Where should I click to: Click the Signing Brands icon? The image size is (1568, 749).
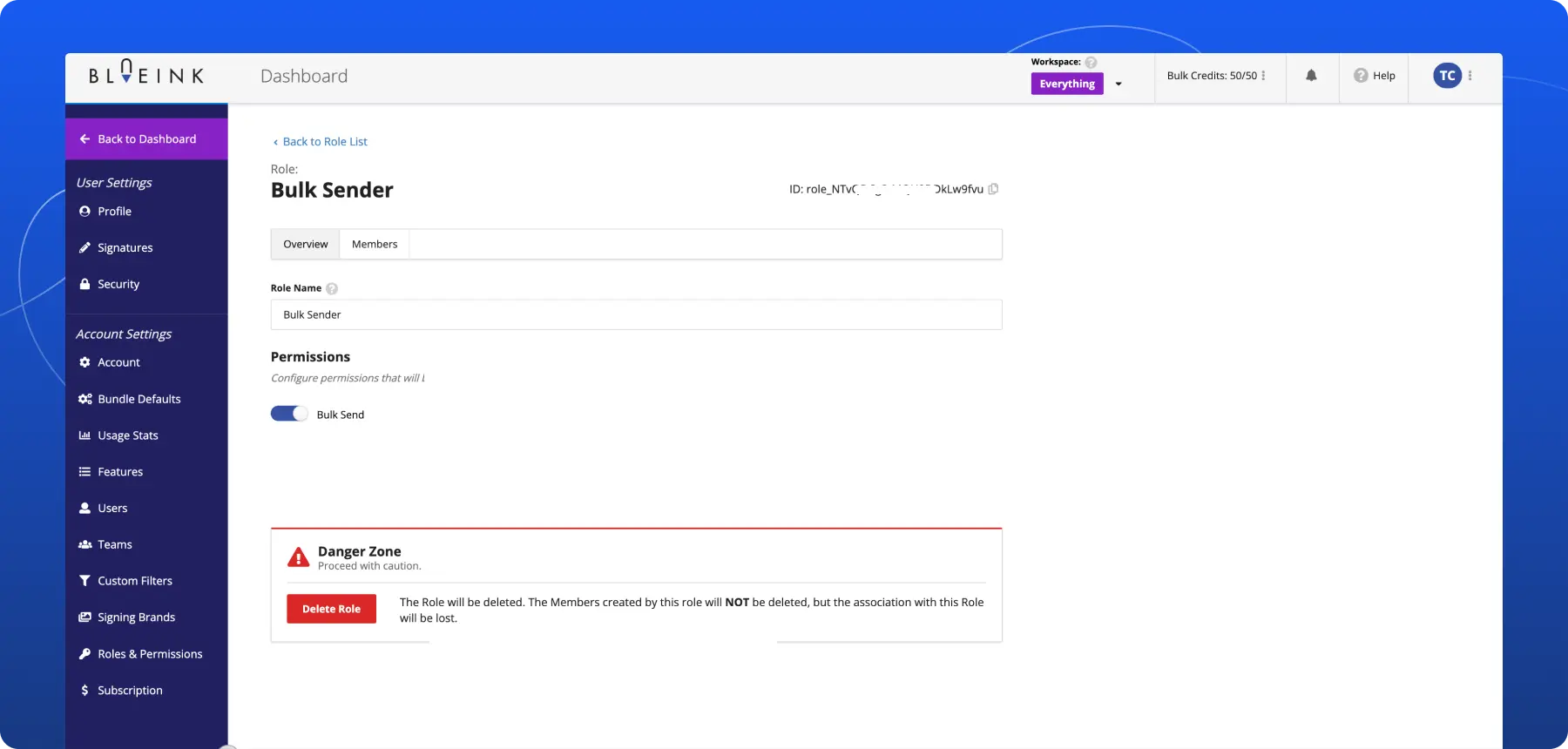pyautogui.click(x=84, y=617)
